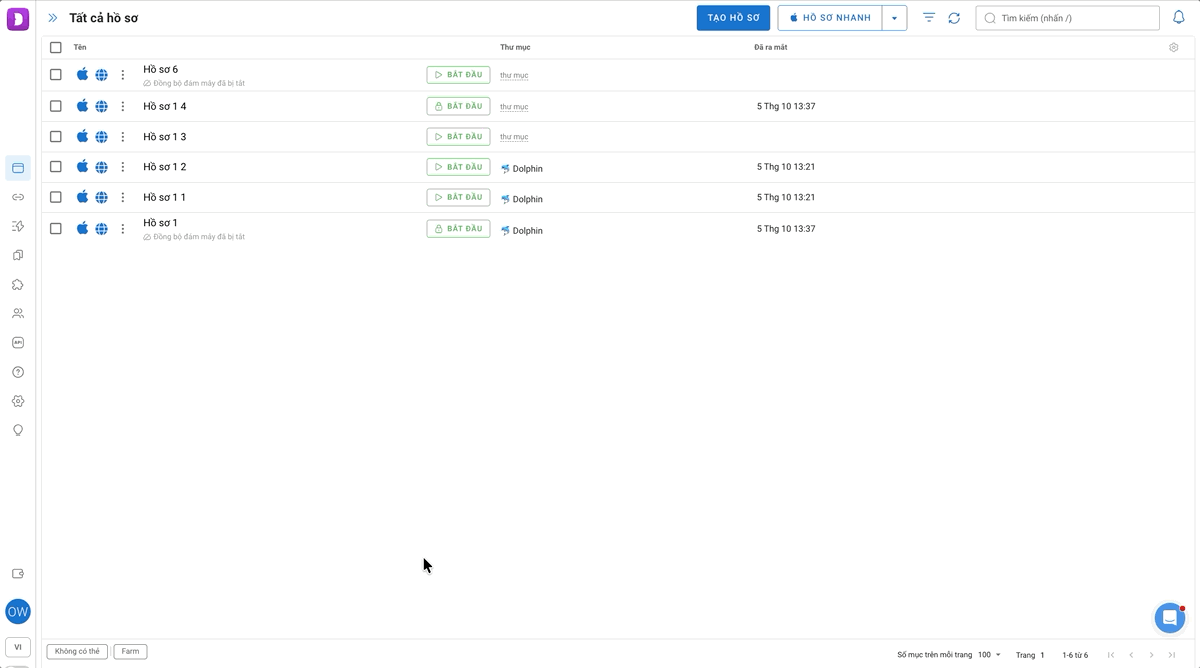The width and height of the screenshot is (1200, 668).
Task: Open the OW user avatar
Action: point(18,612)
